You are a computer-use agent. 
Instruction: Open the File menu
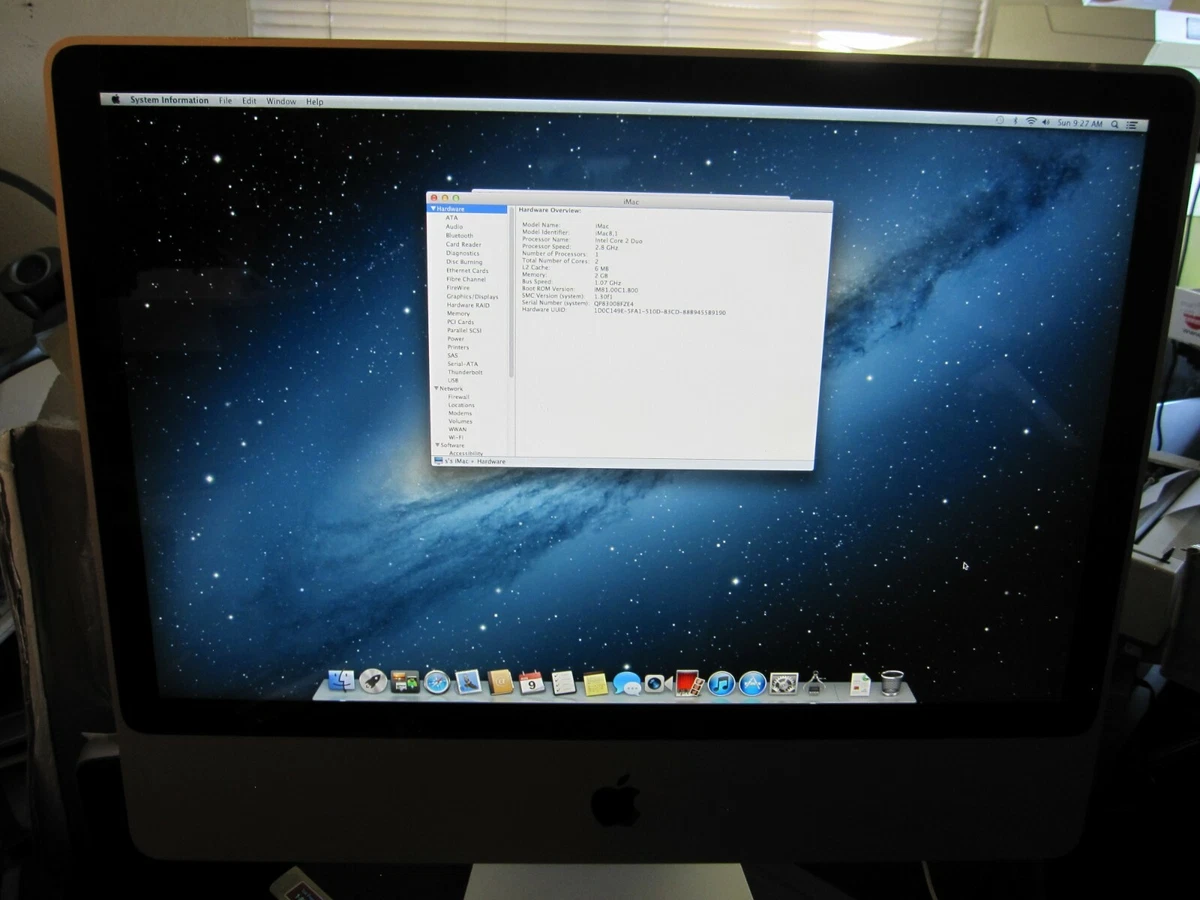click(226, 101)
